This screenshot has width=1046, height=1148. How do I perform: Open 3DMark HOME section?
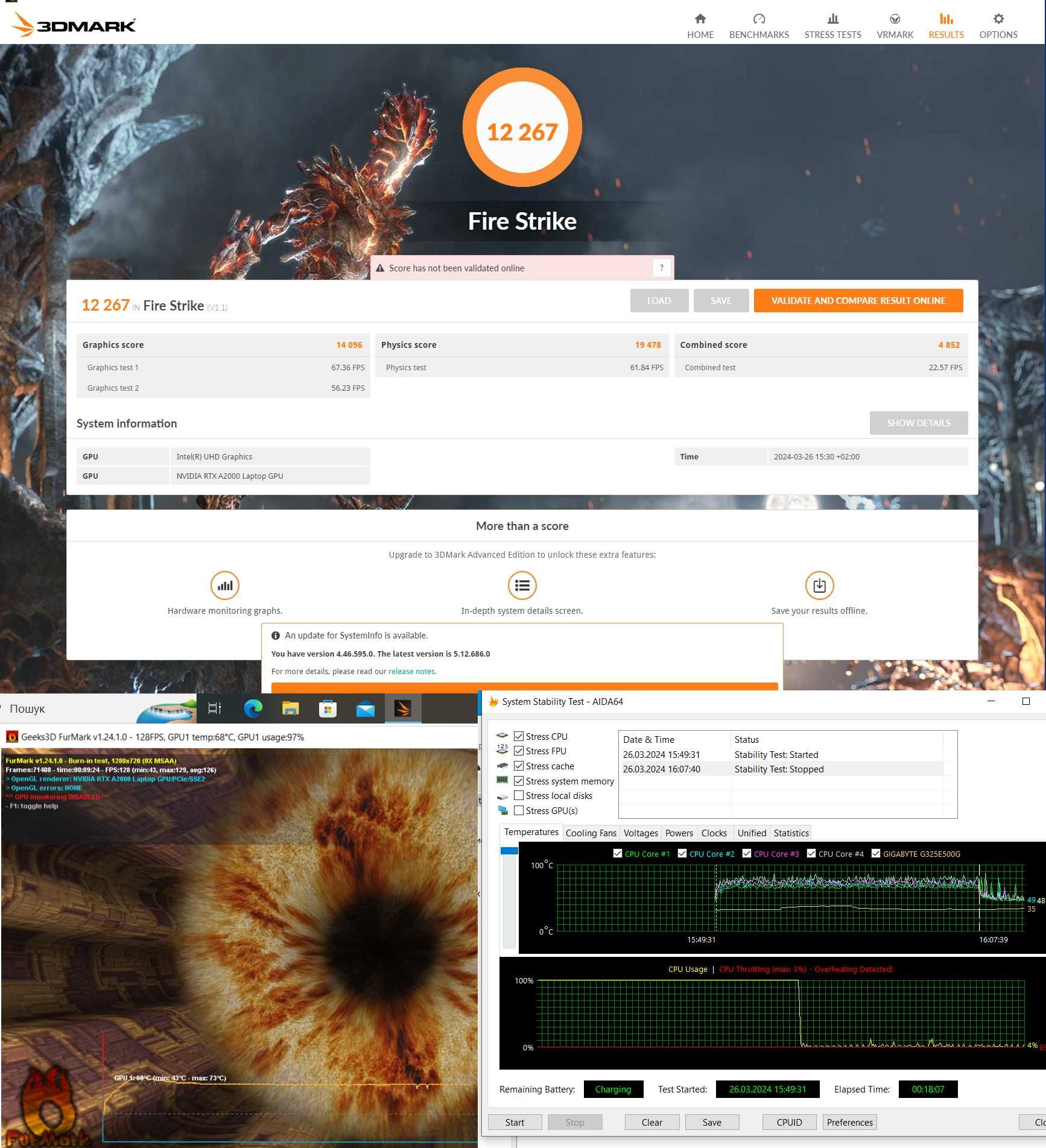pos(700,26)
